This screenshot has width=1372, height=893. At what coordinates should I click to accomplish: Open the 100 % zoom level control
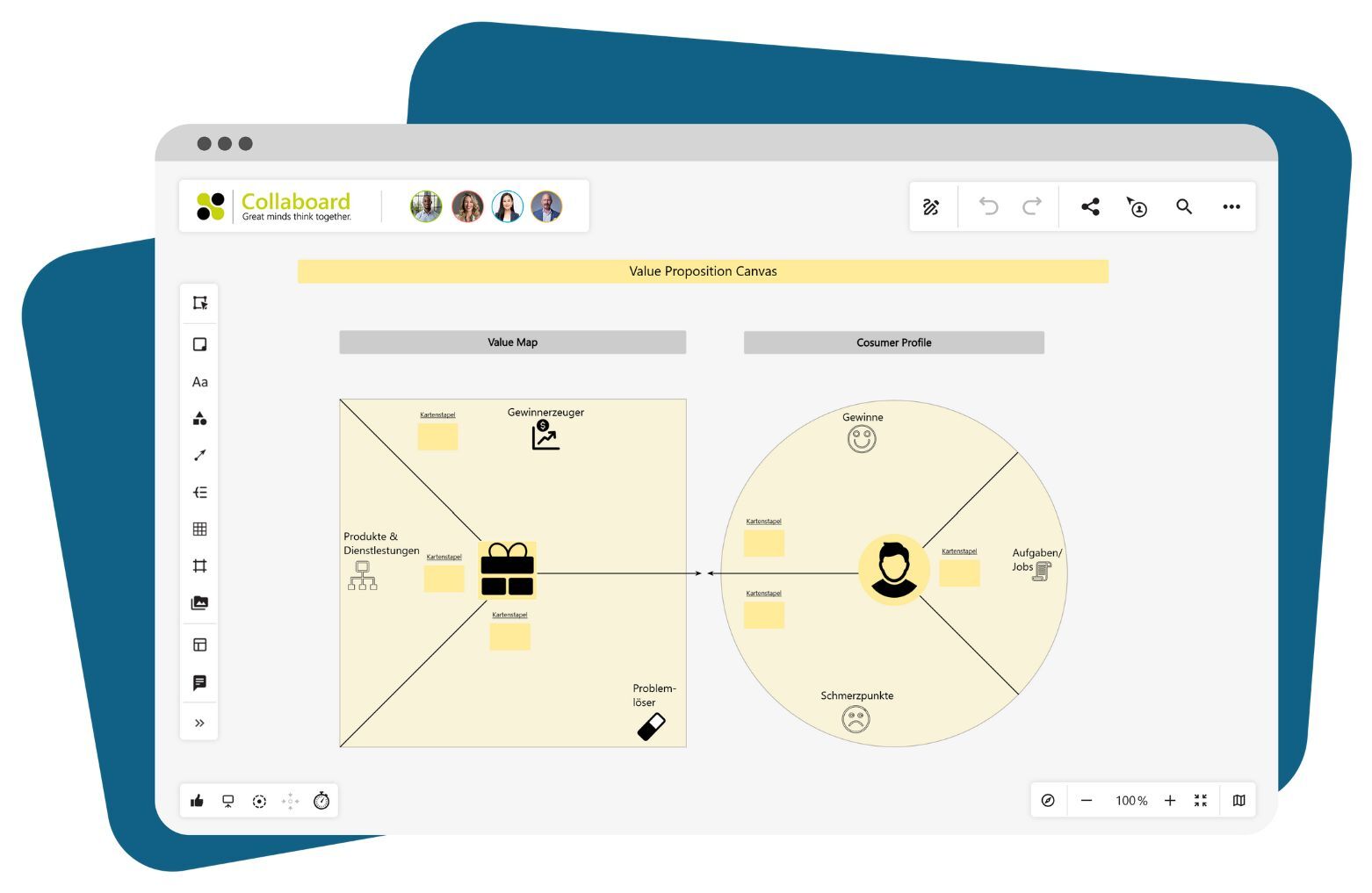click(x=1130, y=801)
